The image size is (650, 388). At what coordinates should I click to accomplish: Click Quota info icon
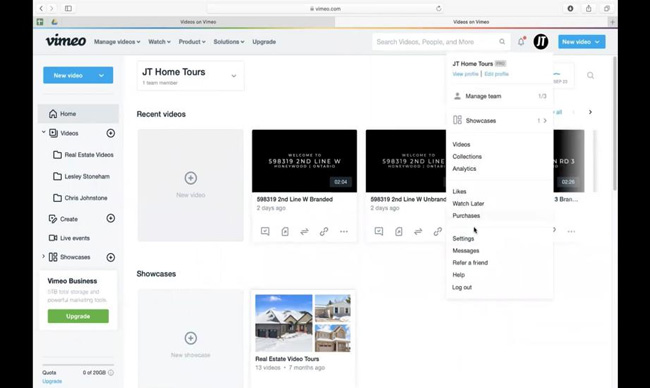point(111,373)
